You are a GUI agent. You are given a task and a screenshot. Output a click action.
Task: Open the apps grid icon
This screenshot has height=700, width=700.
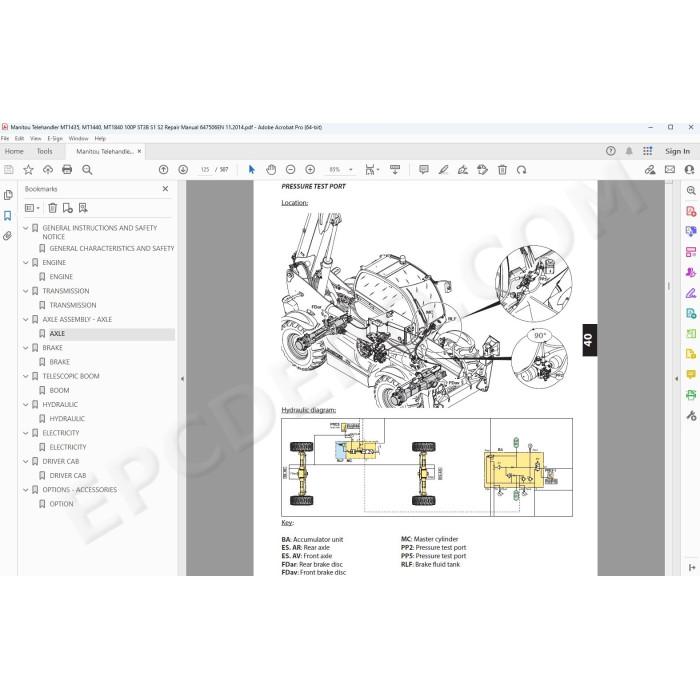point(648,151)
